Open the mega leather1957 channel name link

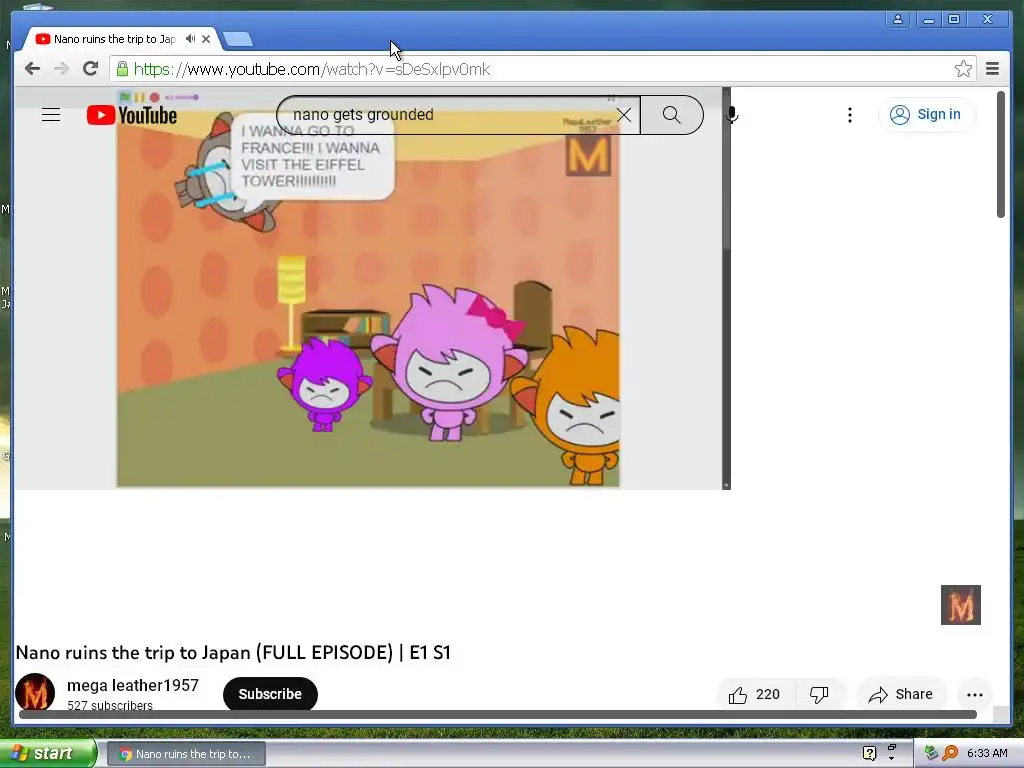click(x=133, y=685)
